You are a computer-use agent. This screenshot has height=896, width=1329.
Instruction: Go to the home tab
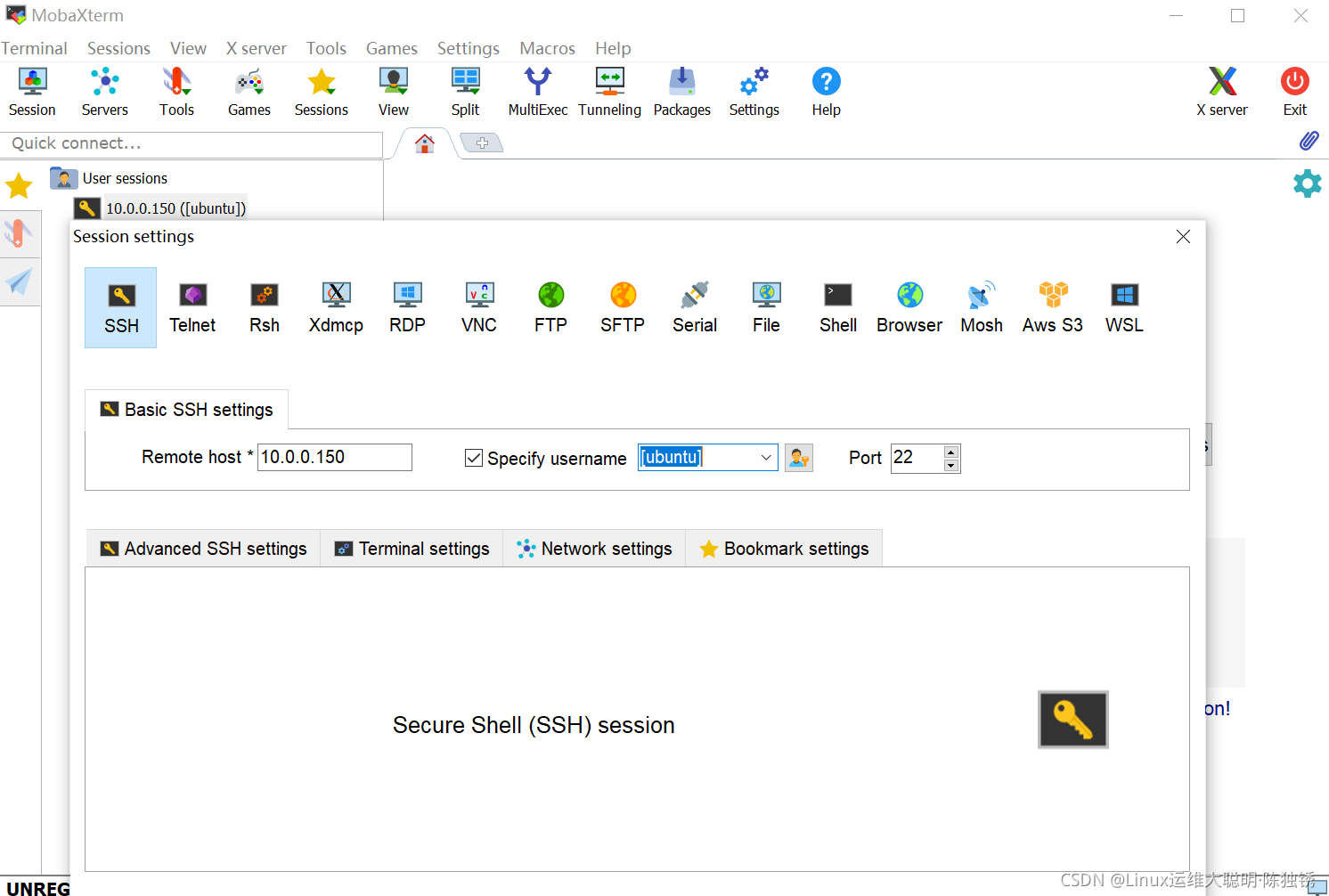click(425, 143)
